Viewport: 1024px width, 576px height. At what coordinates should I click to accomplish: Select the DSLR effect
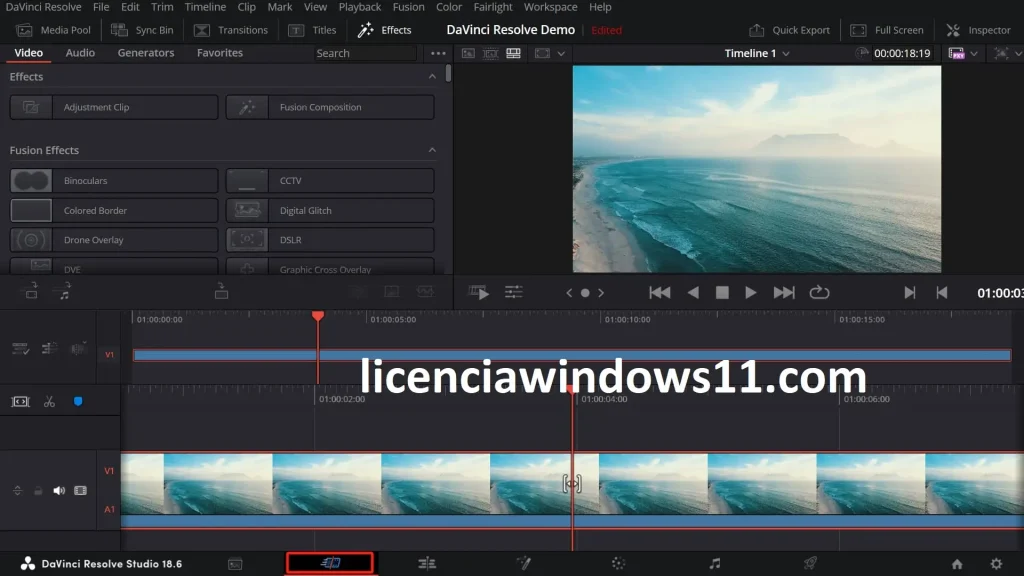(330, 240)
